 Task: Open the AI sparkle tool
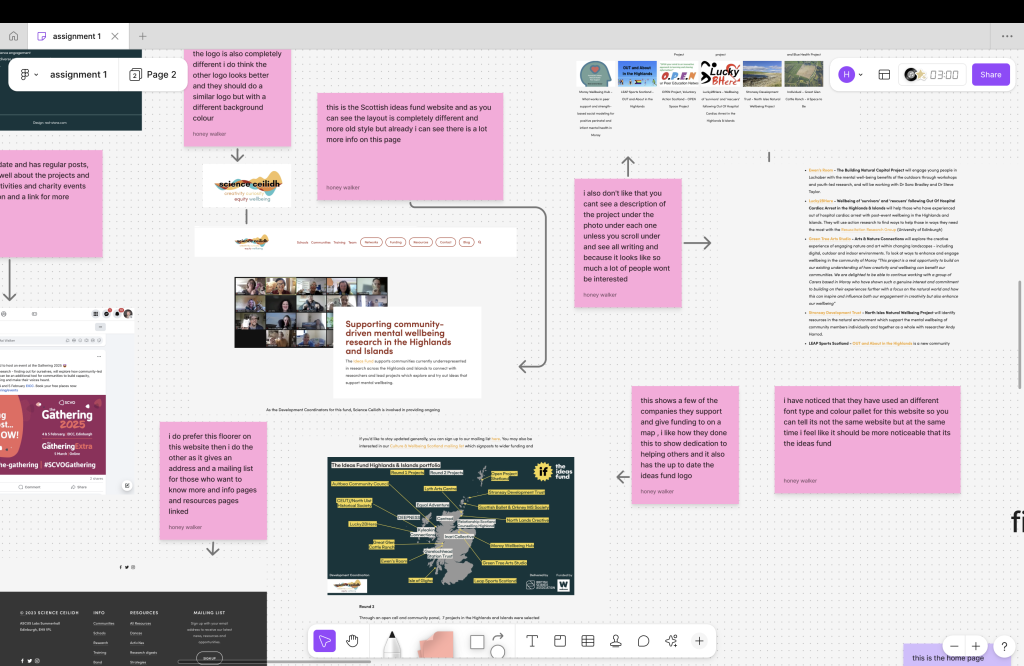671,641
